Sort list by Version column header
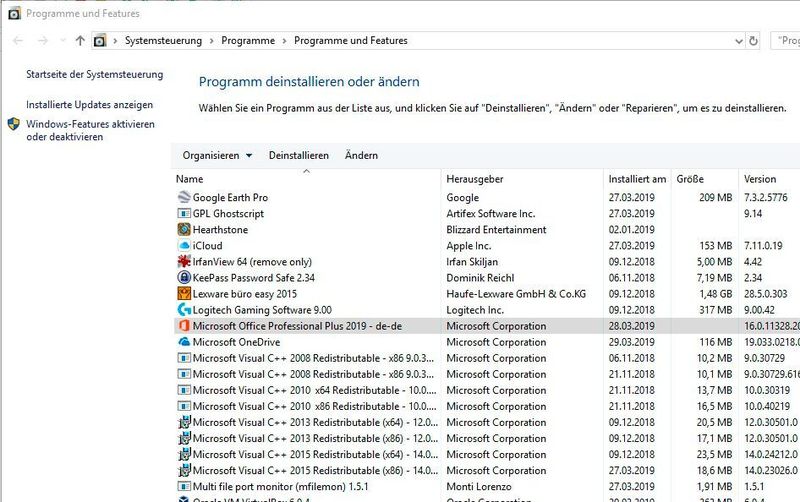This screenshot has height=502, width=800. click(769, 179)
